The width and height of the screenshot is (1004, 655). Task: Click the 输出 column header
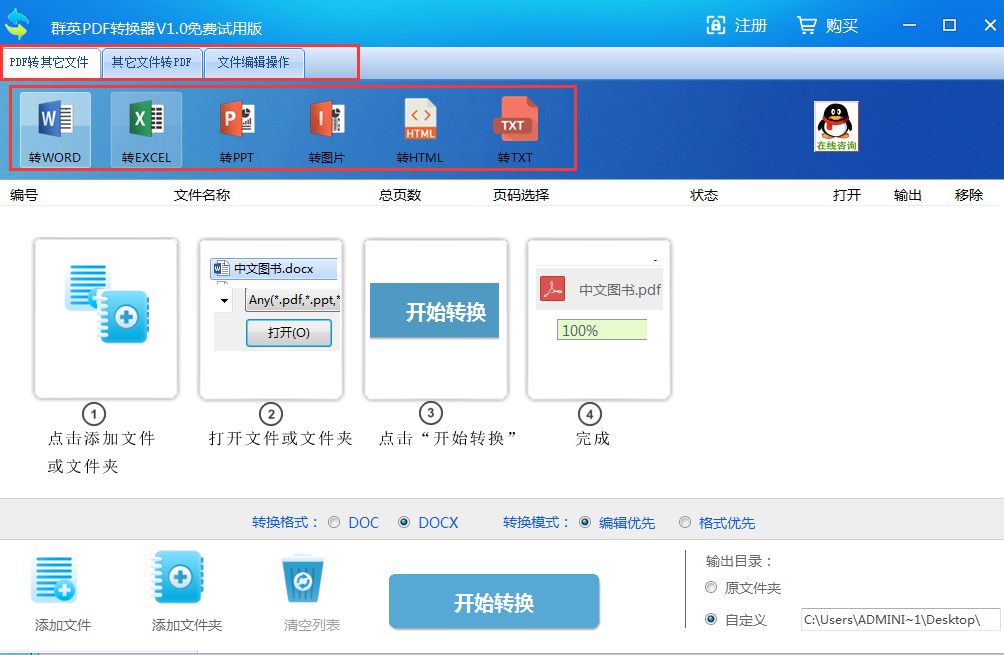click(907, 195)
